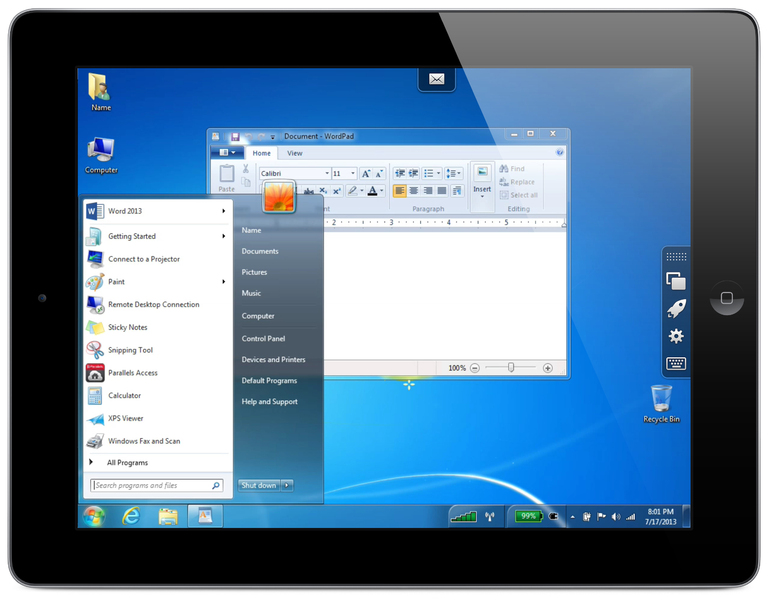Open the Insert dropdown in WordPad

[x=482, y=191]
